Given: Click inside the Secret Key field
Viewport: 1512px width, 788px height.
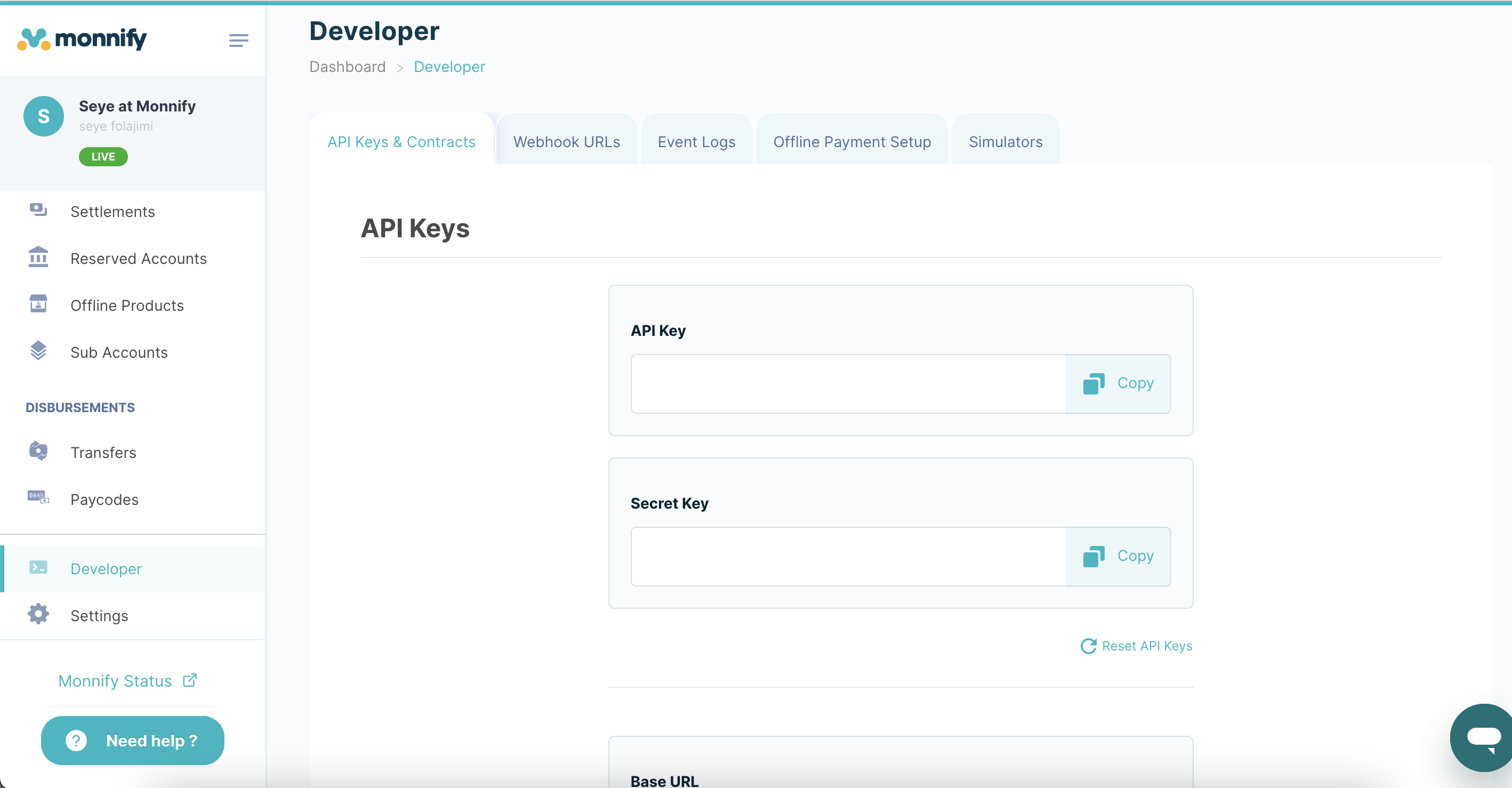Looking at the screenshot, I should (848, 556).
